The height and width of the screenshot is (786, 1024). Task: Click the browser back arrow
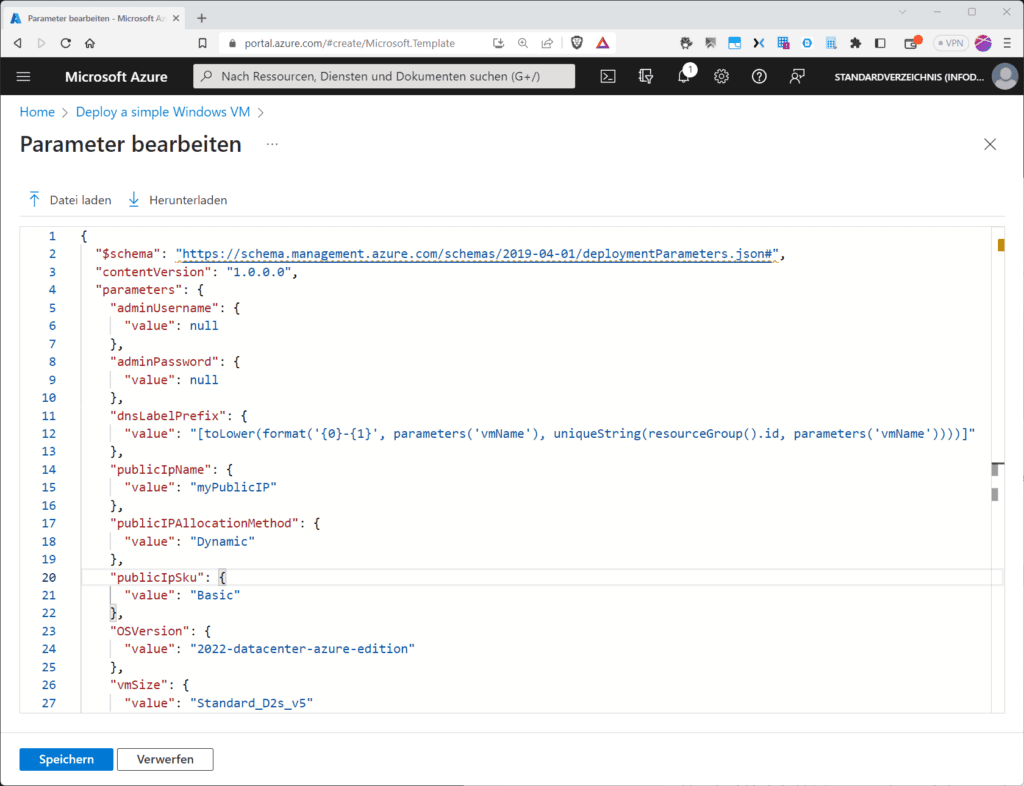click(x=18, y=43)
